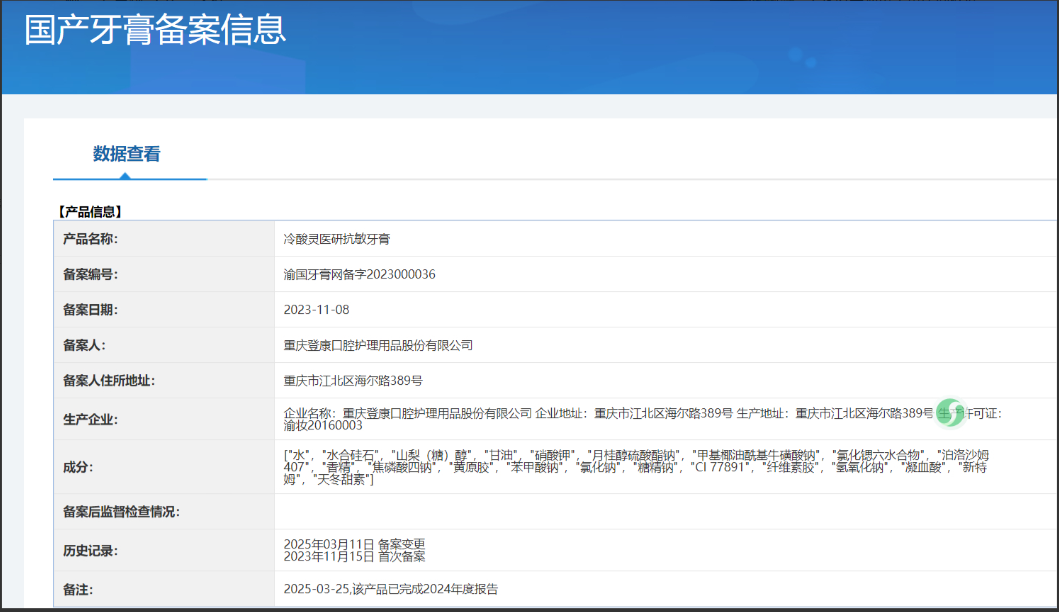Click the 国产牙膏备案信息 page title

pyautogui.click(x=155, y=29)
